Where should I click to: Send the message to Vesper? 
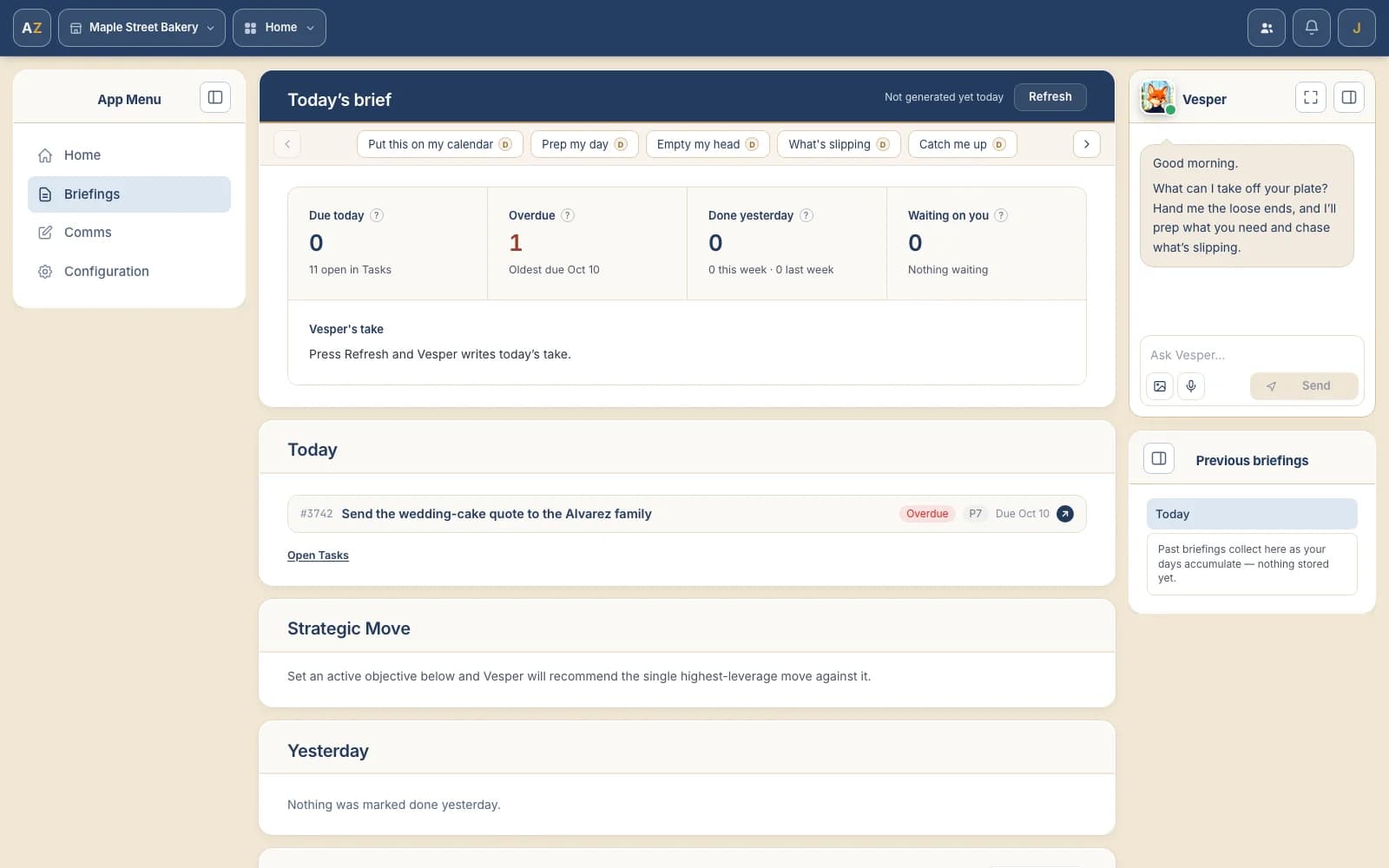[1304, 386]
